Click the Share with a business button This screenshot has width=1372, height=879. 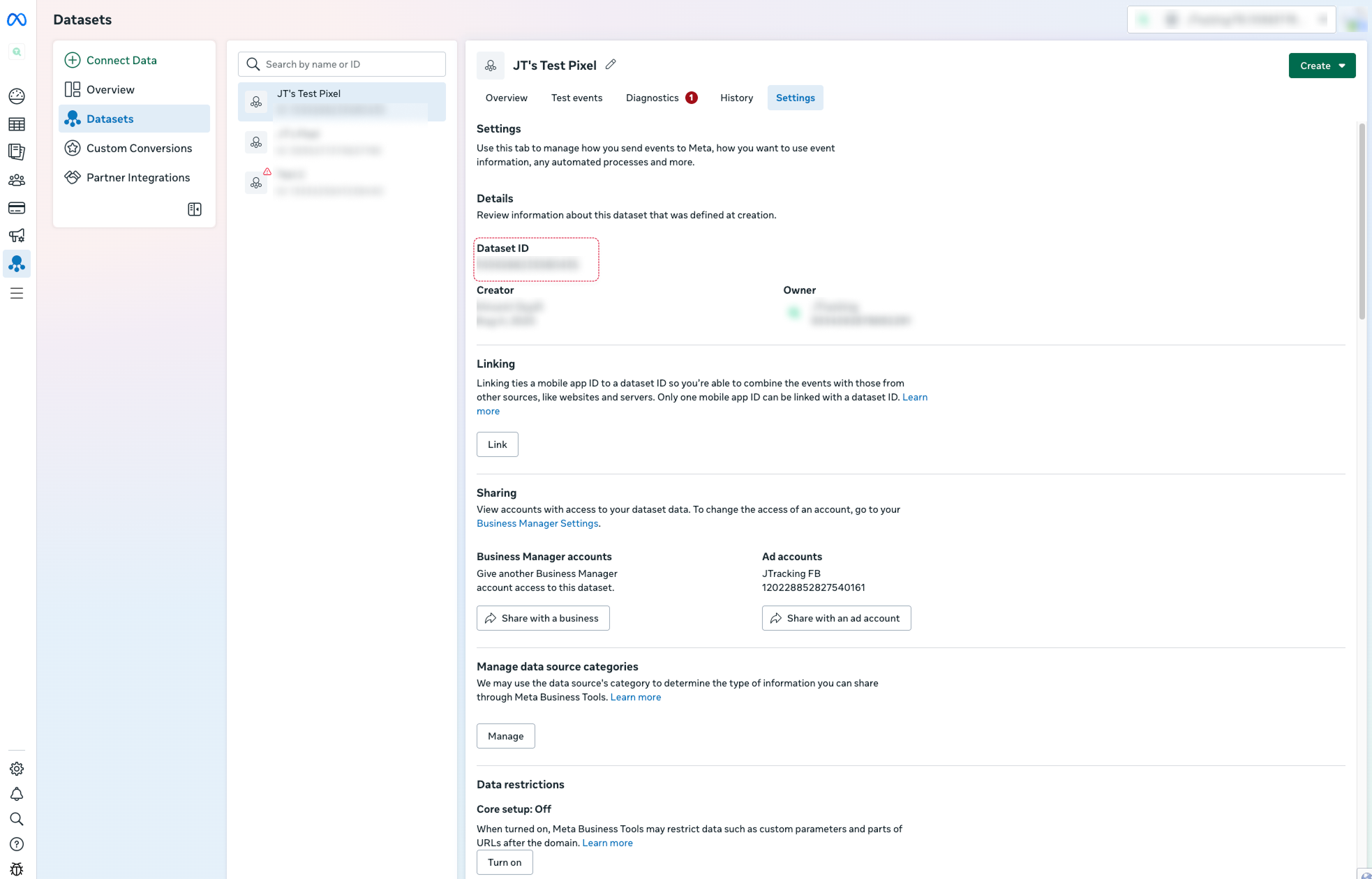point(543,618)
